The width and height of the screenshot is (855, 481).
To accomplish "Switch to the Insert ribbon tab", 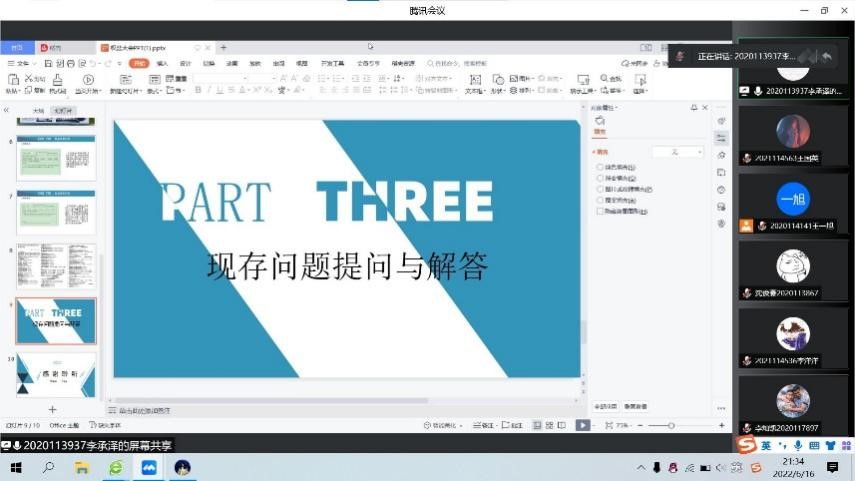I will 161,63.
